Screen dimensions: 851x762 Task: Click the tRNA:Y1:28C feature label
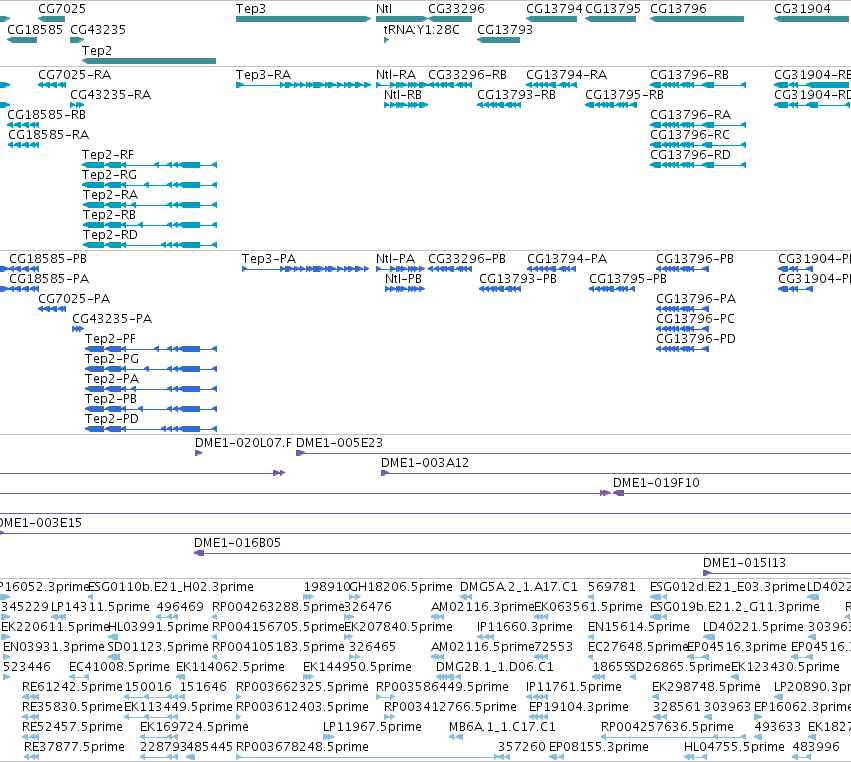click(422, 29)
